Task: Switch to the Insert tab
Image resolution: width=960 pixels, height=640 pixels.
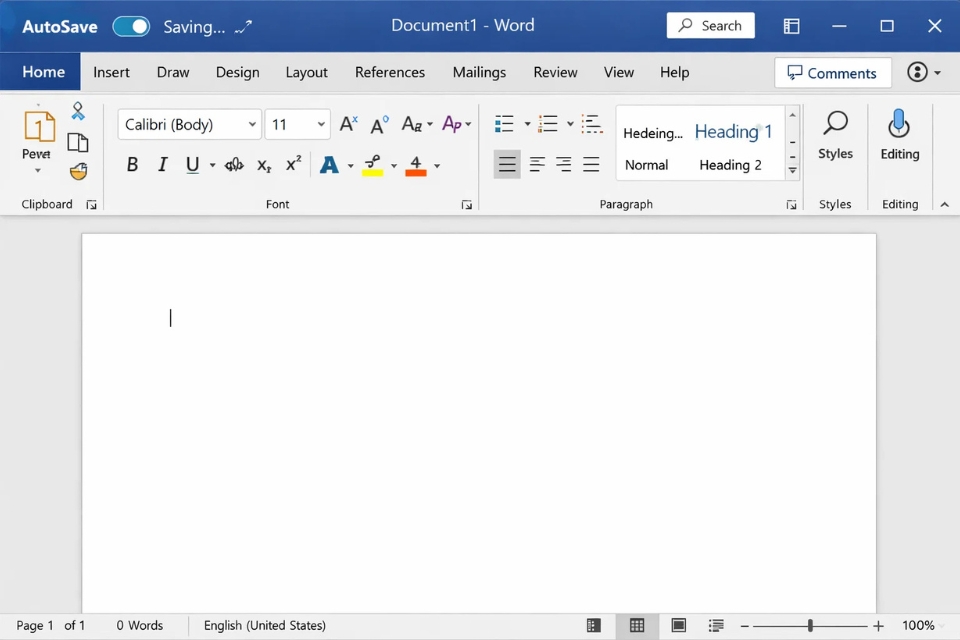Action: click(x=111, y=72)
